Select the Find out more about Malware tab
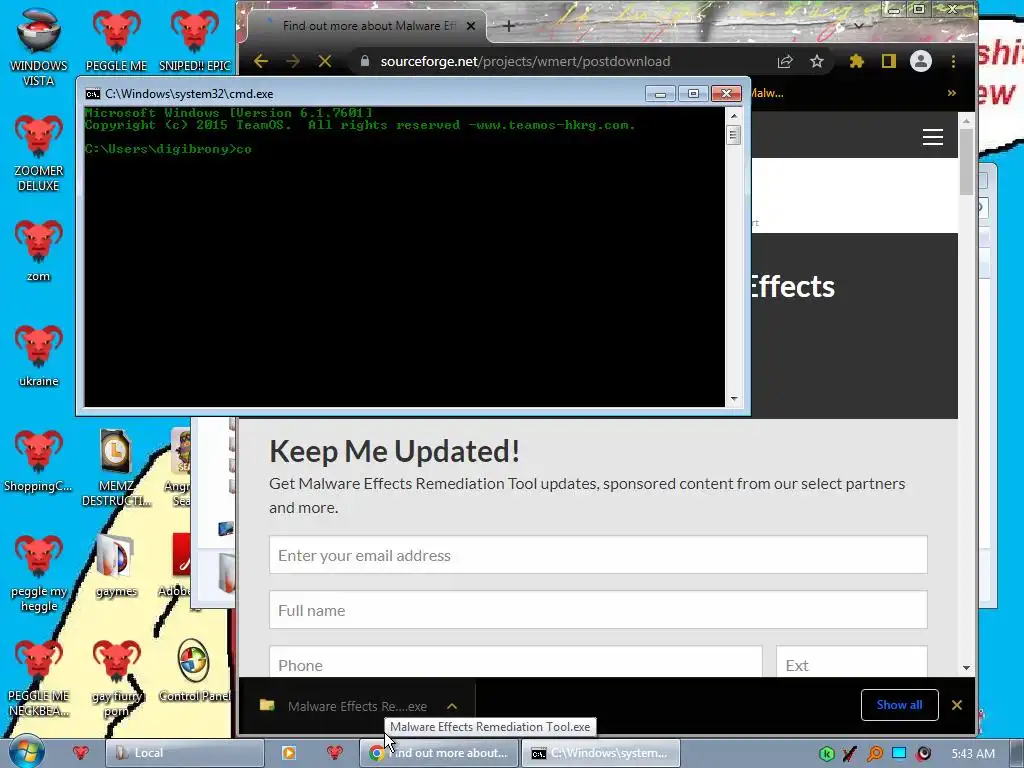The height and width of the screenshot is (768, 1024). [366, 26]
